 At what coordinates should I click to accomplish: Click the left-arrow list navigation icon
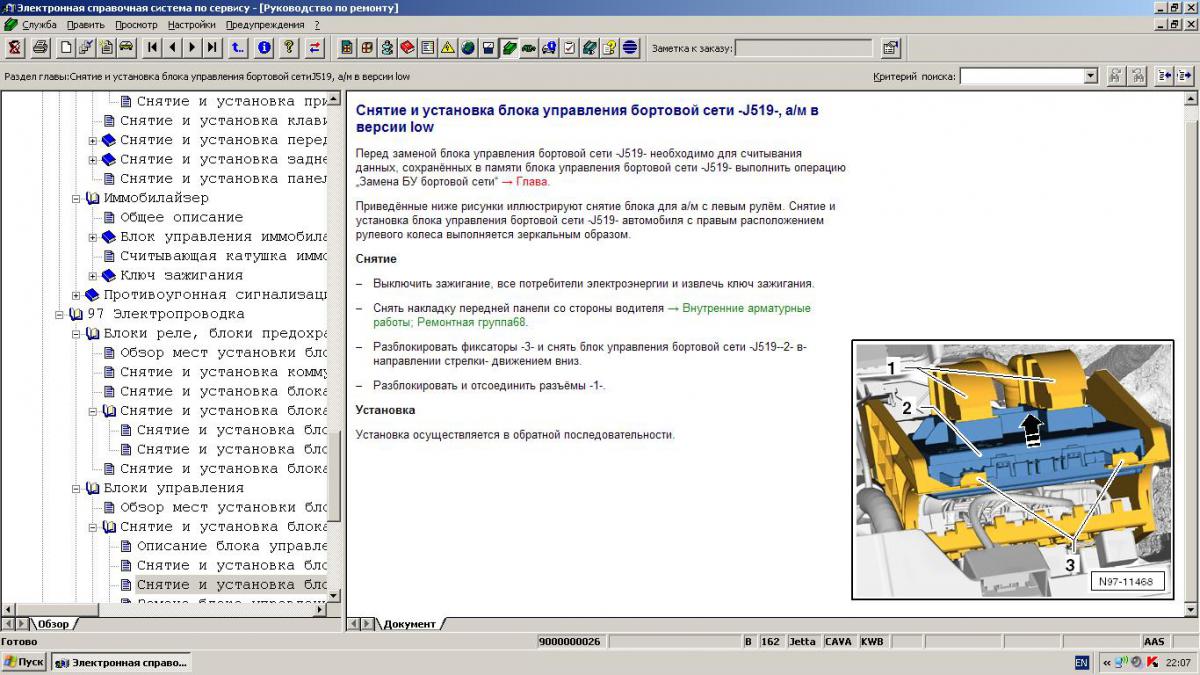point(1165,76)
